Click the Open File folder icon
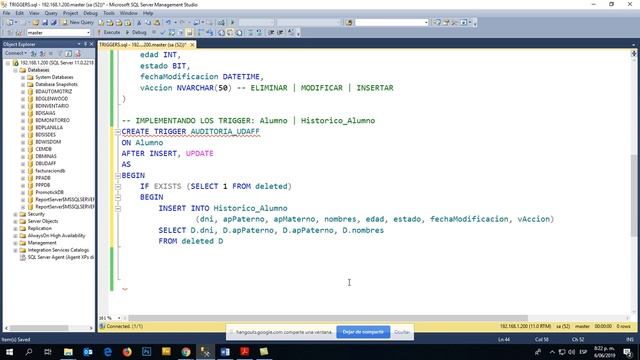 coord(36,22)
